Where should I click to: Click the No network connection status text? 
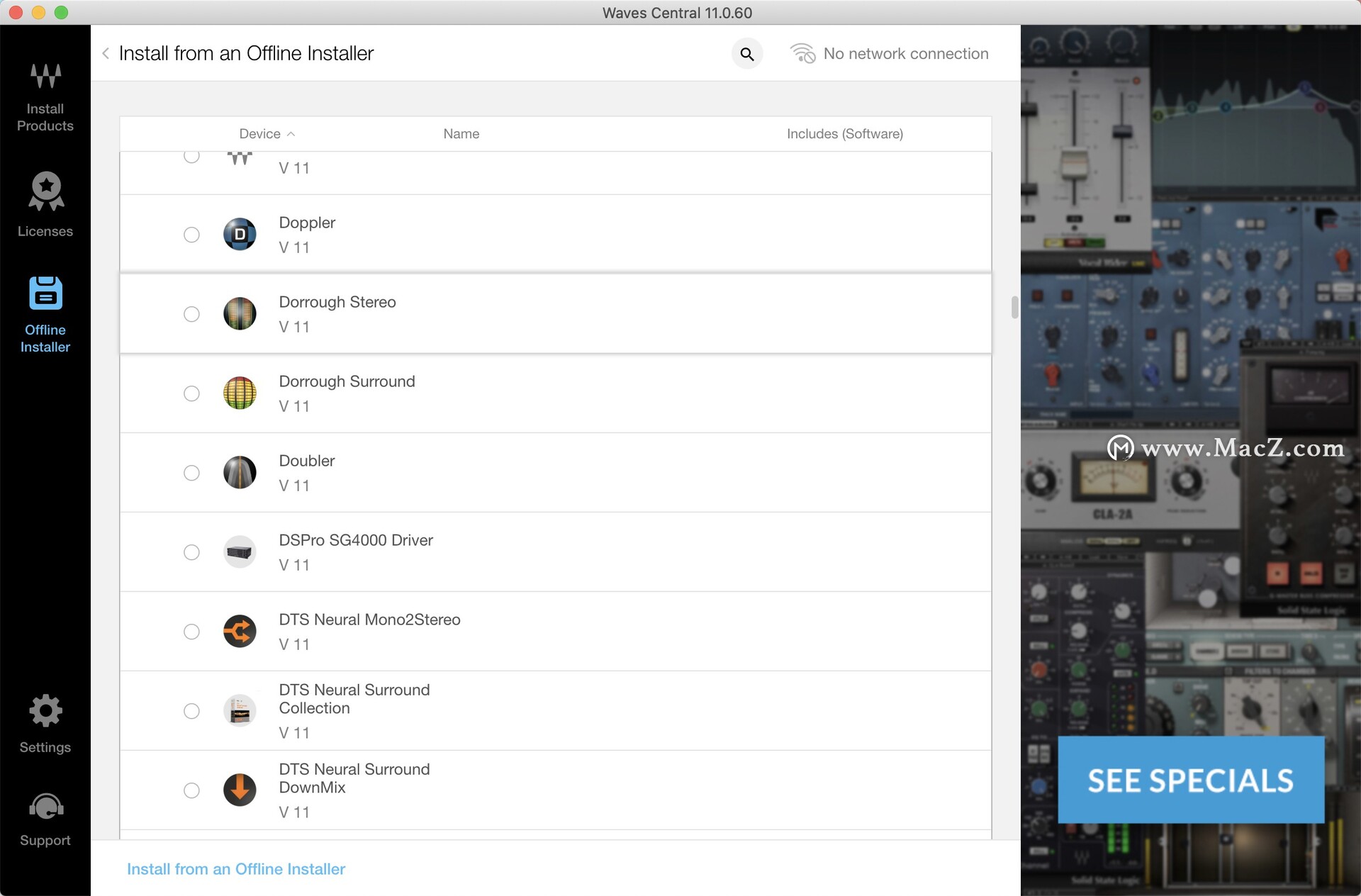[906, 54]
